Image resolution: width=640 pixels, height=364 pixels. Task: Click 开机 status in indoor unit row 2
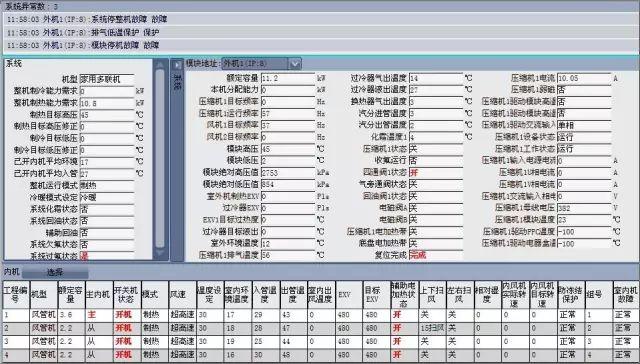click(x=127, y=328)
